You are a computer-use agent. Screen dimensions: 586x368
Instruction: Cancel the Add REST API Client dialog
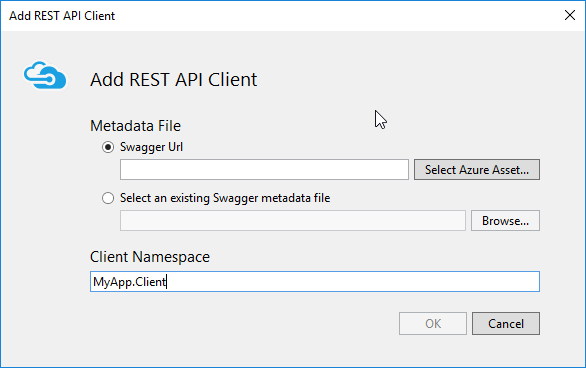(506, 324)
